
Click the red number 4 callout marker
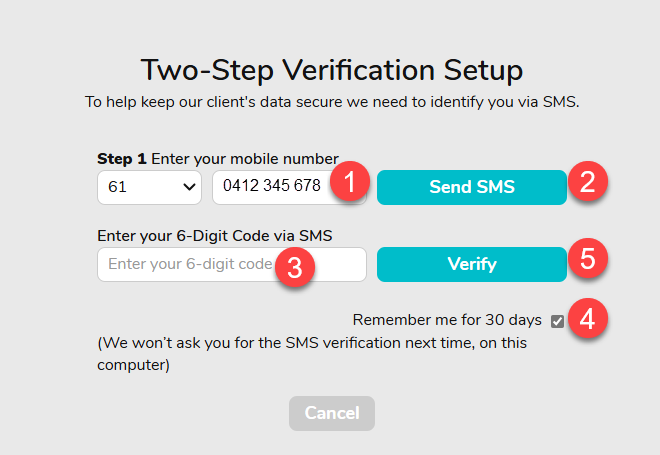588,318
